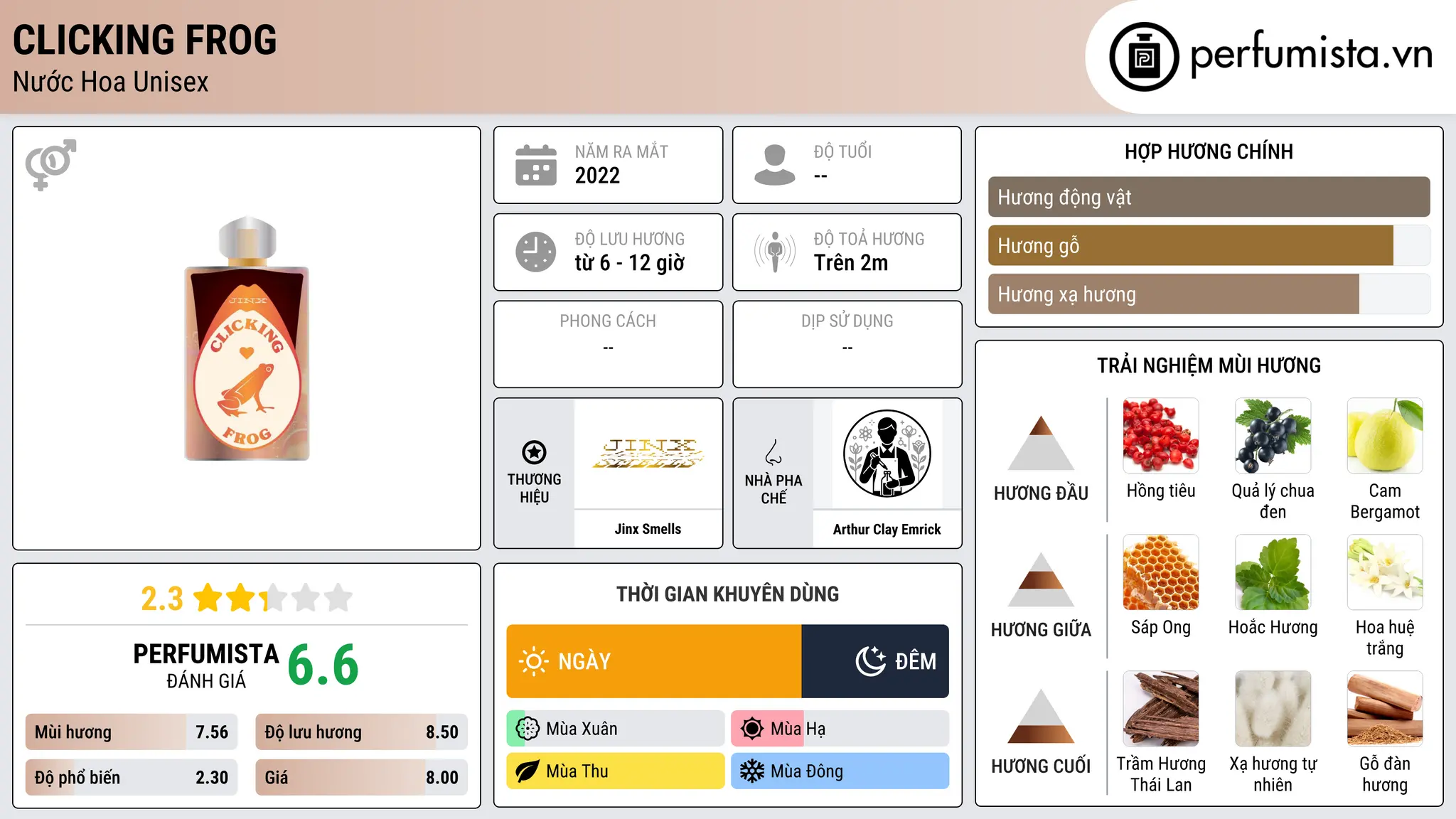1456x819 pixels.
Task: Click the TRẢI NGHIỆM MÙI HƯƠNG heading
Action: pos(1209,365)
